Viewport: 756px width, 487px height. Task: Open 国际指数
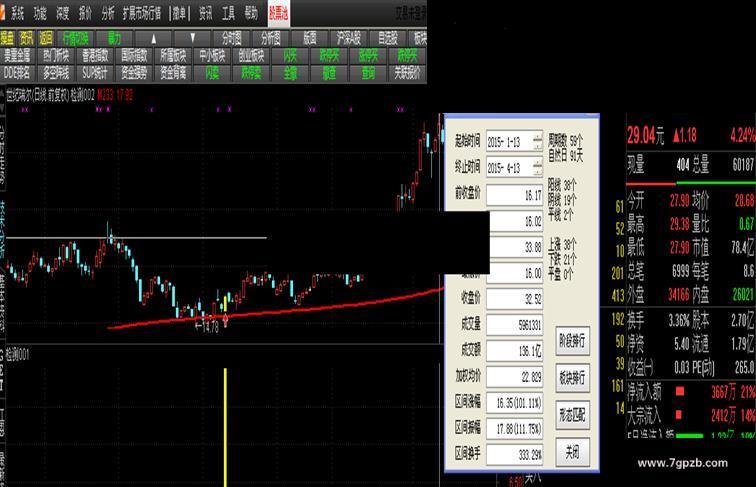point(135,56)
